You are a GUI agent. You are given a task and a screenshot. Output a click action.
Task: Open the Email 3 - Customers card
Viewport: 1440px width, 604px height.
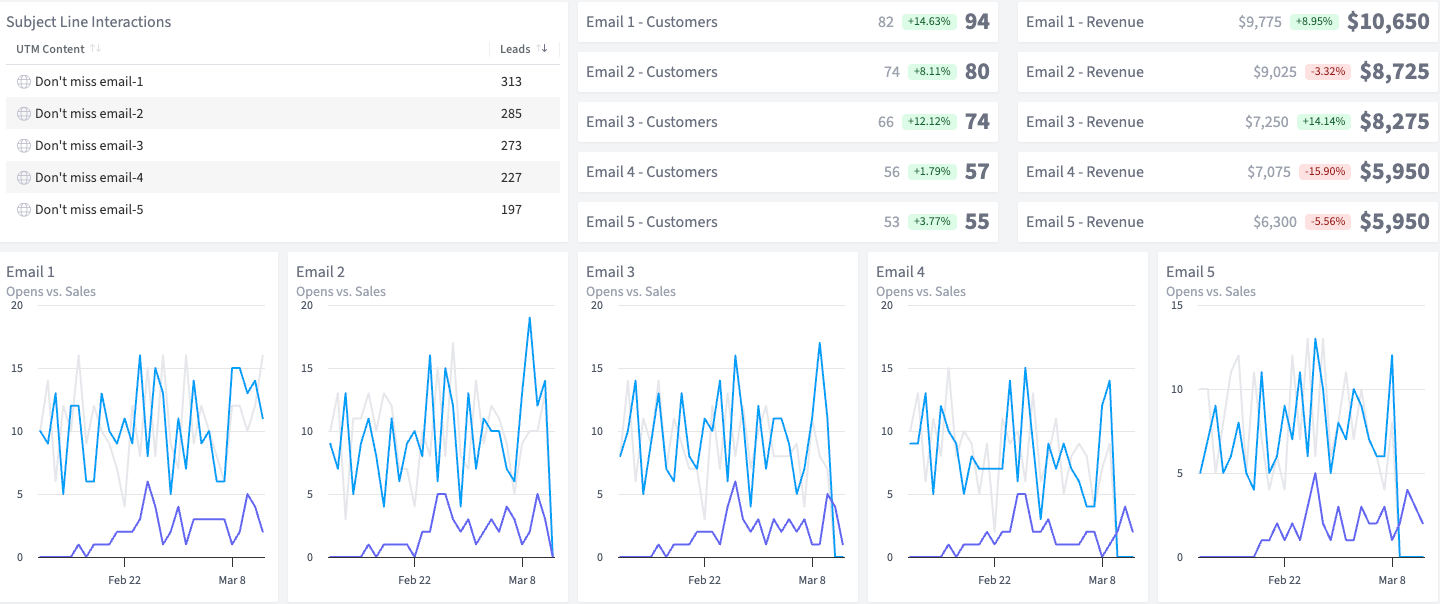pyautogui.click(x=651, y=122)
